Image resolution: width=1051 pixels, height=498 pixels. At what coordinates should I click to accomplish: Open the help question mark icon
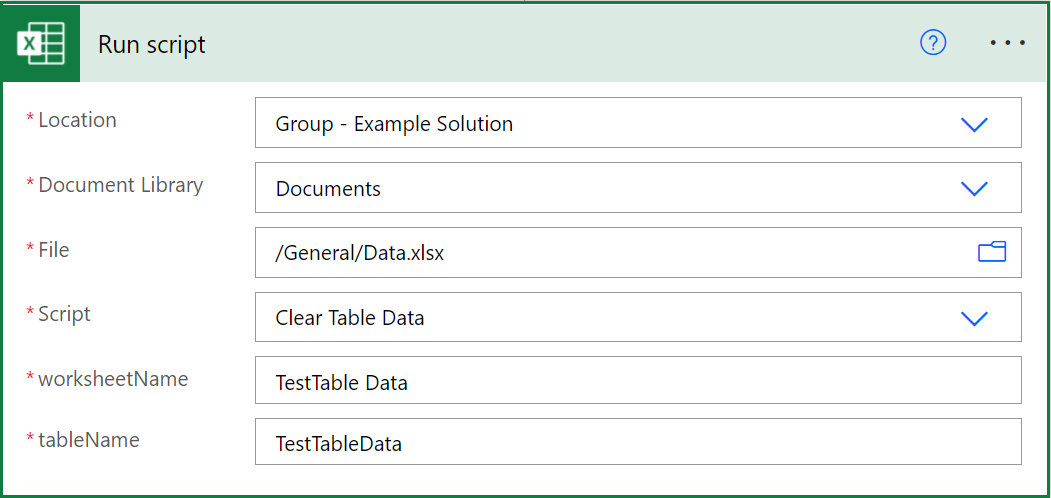tap(933, 42)
